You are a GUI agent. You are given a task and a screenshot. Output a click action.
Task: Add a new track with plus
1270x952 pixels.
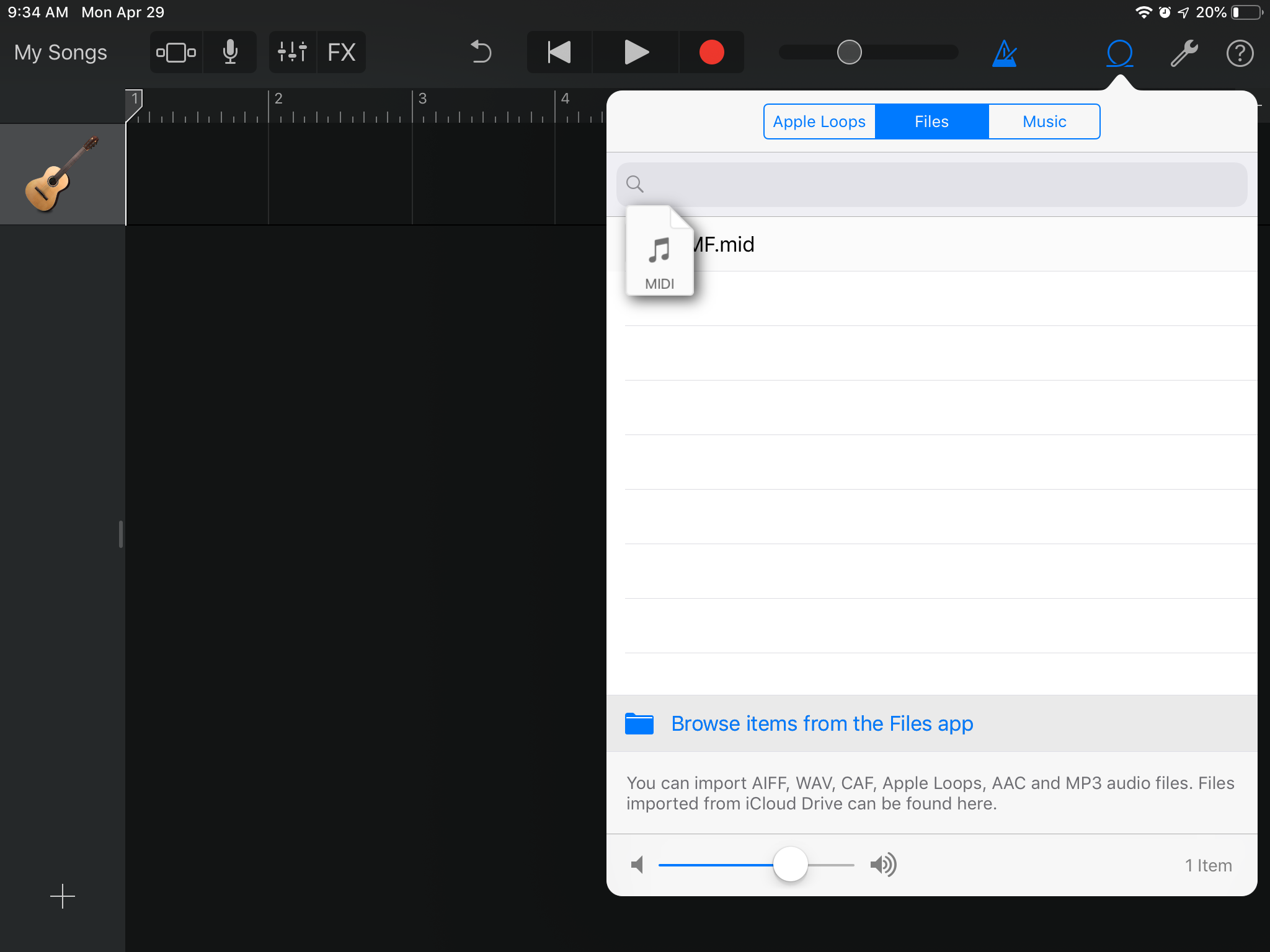[62, 896]
